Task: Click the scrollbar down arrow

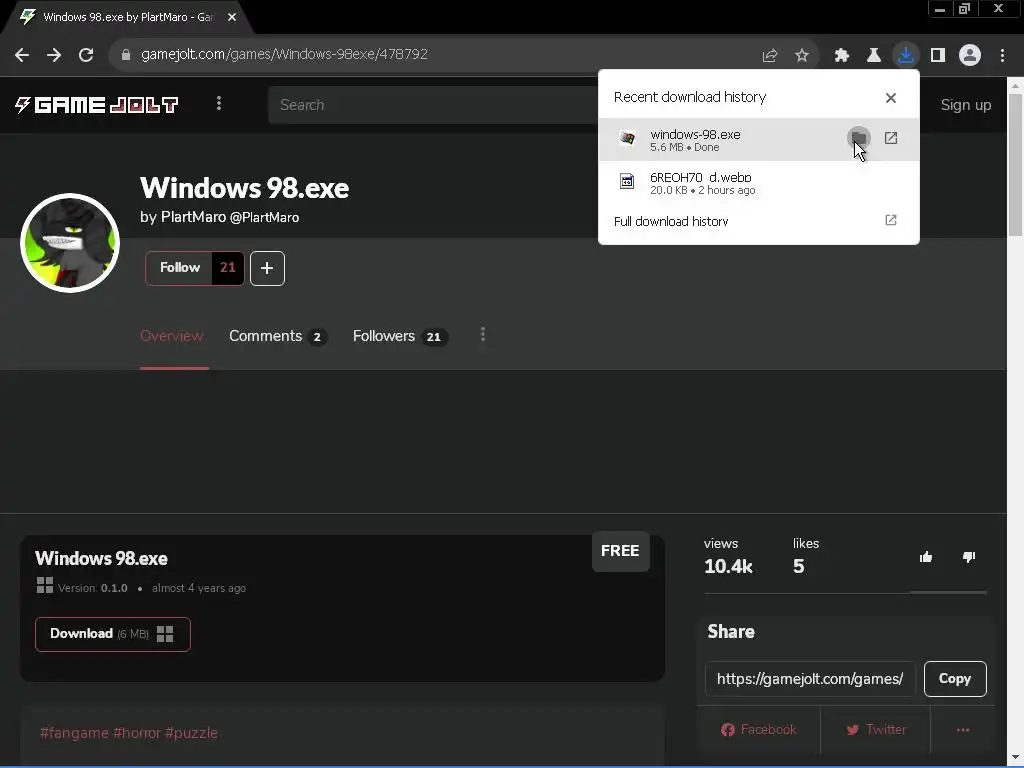Action: pyautogui.click(x=1016, y=758)
